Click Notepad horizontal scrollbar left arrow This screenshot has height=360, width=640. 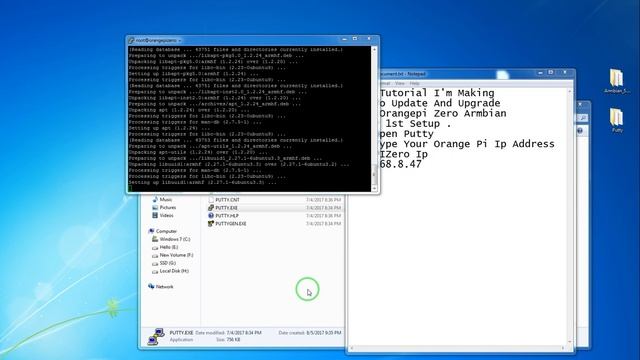coord(351,348)
